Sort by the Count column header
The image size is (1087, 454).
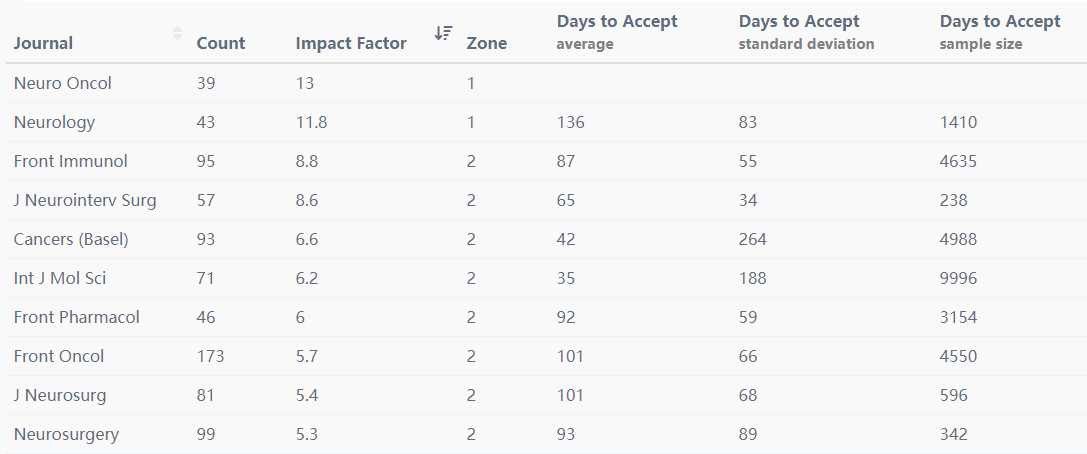point(221,43)
